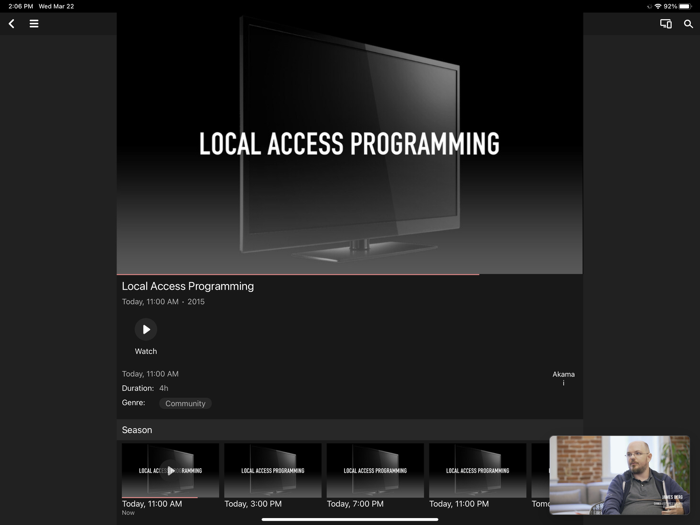Open the Today 11:00 PM episode thumbnail

(478, 471)
